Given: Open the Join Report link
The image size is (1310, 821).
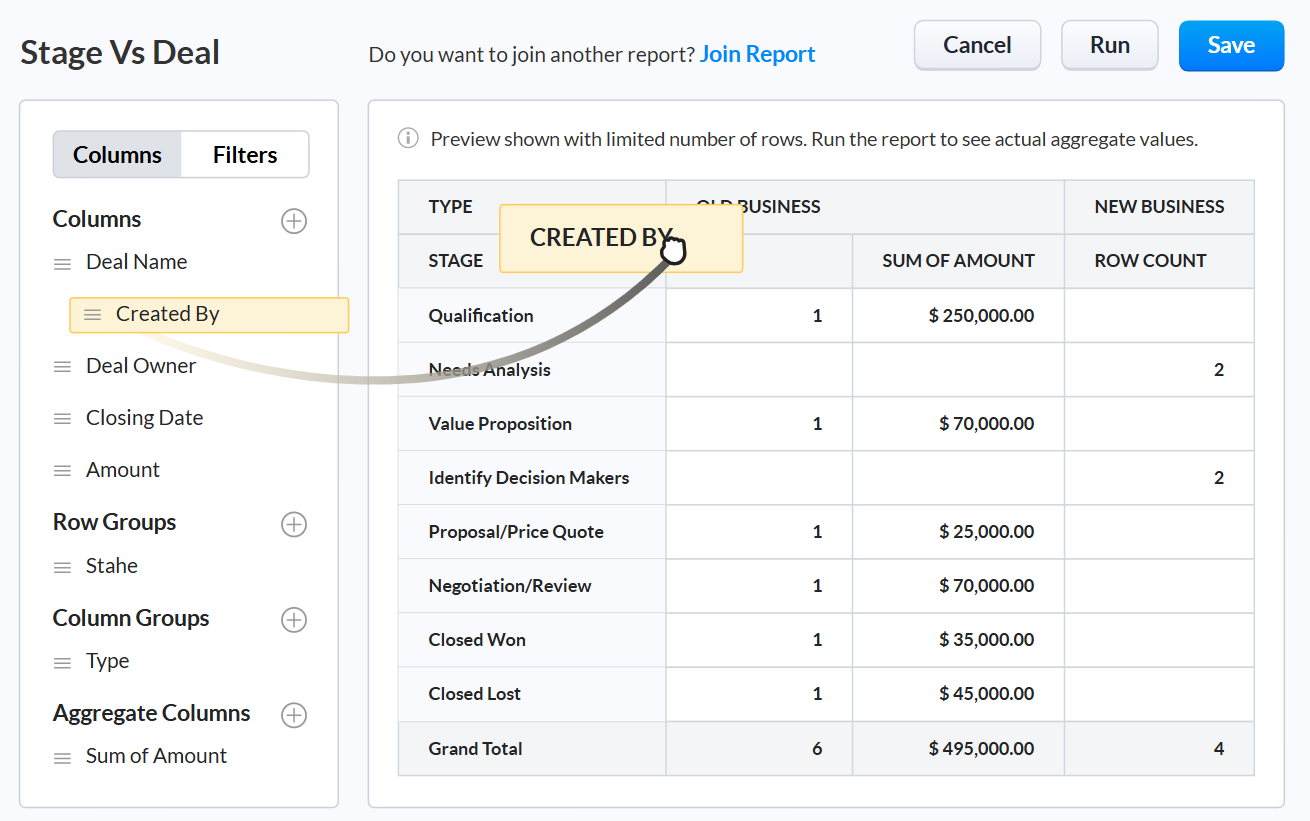Looking at the screenshot, I should click(757, 54).
